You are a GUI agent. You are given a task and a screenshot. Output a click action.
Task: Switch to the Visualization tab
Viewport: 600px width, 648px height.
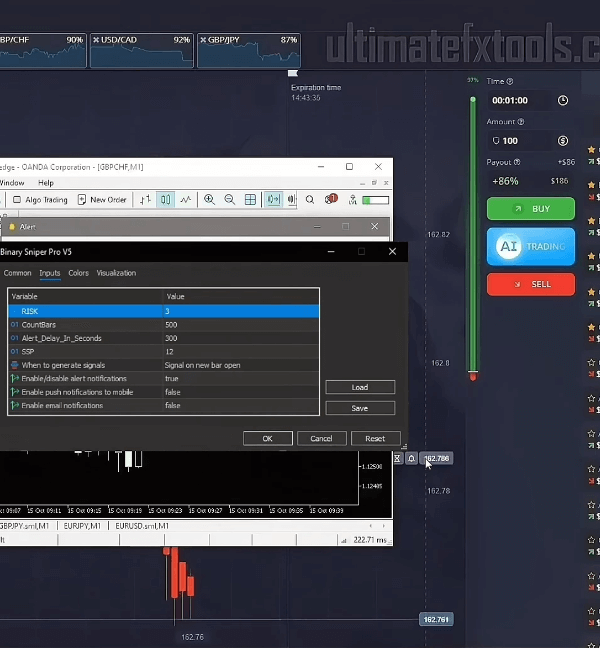116,273
